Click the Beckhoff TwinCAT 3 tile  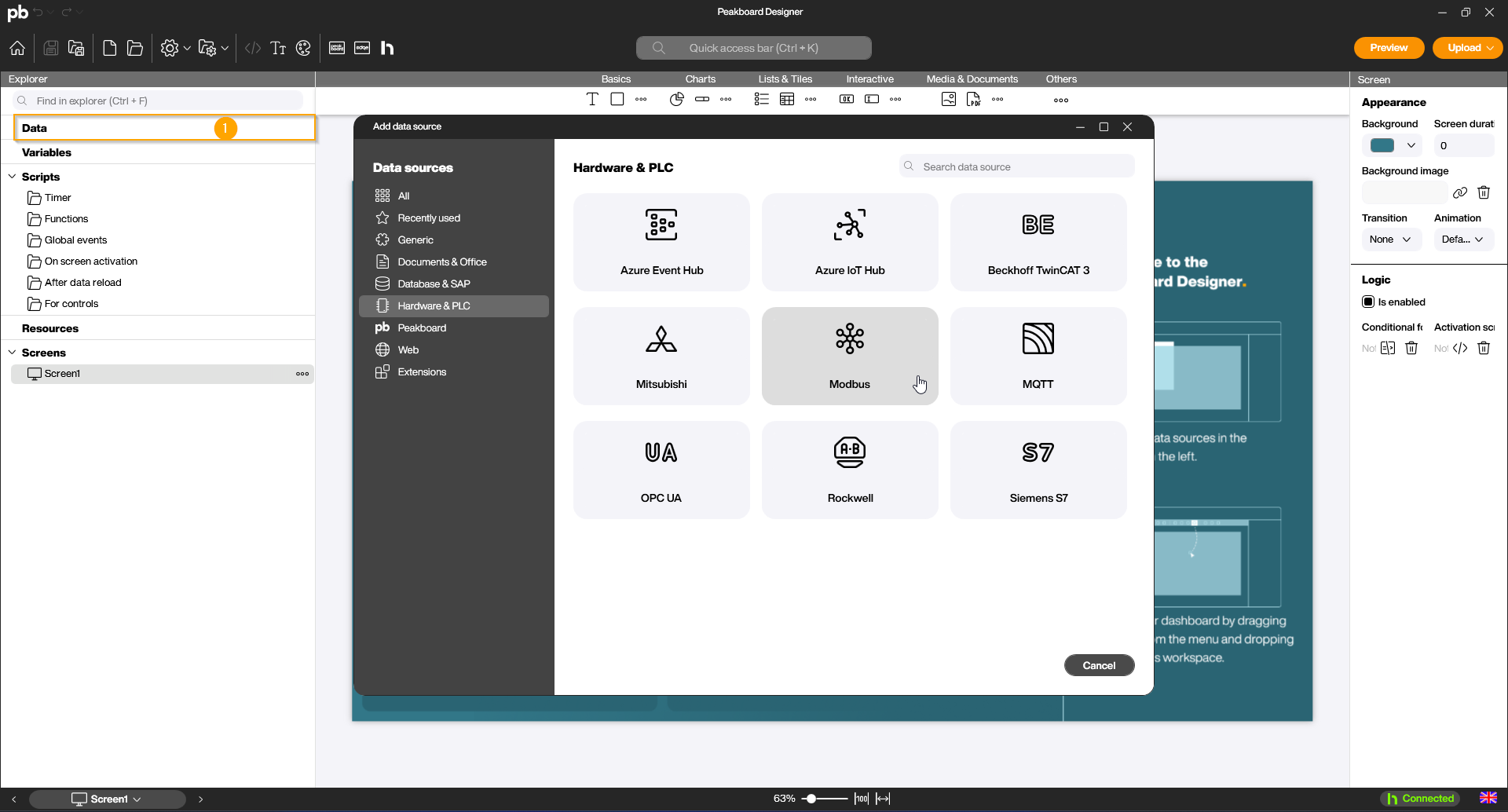pos(1038,242)
